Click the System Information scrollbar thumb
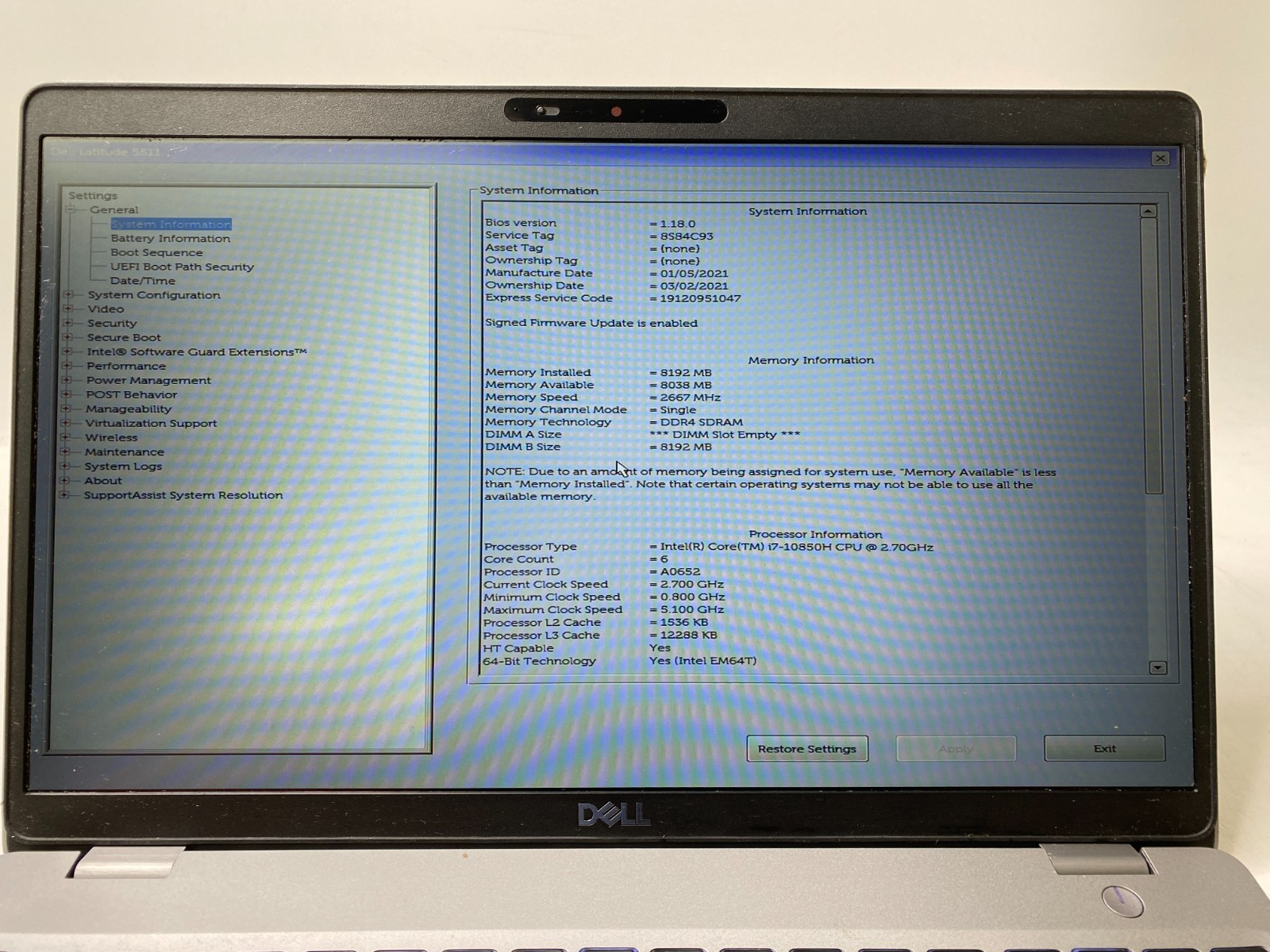Viewport: 1270px width, 952px height. pyautogui.click(x=1152, y=355)
